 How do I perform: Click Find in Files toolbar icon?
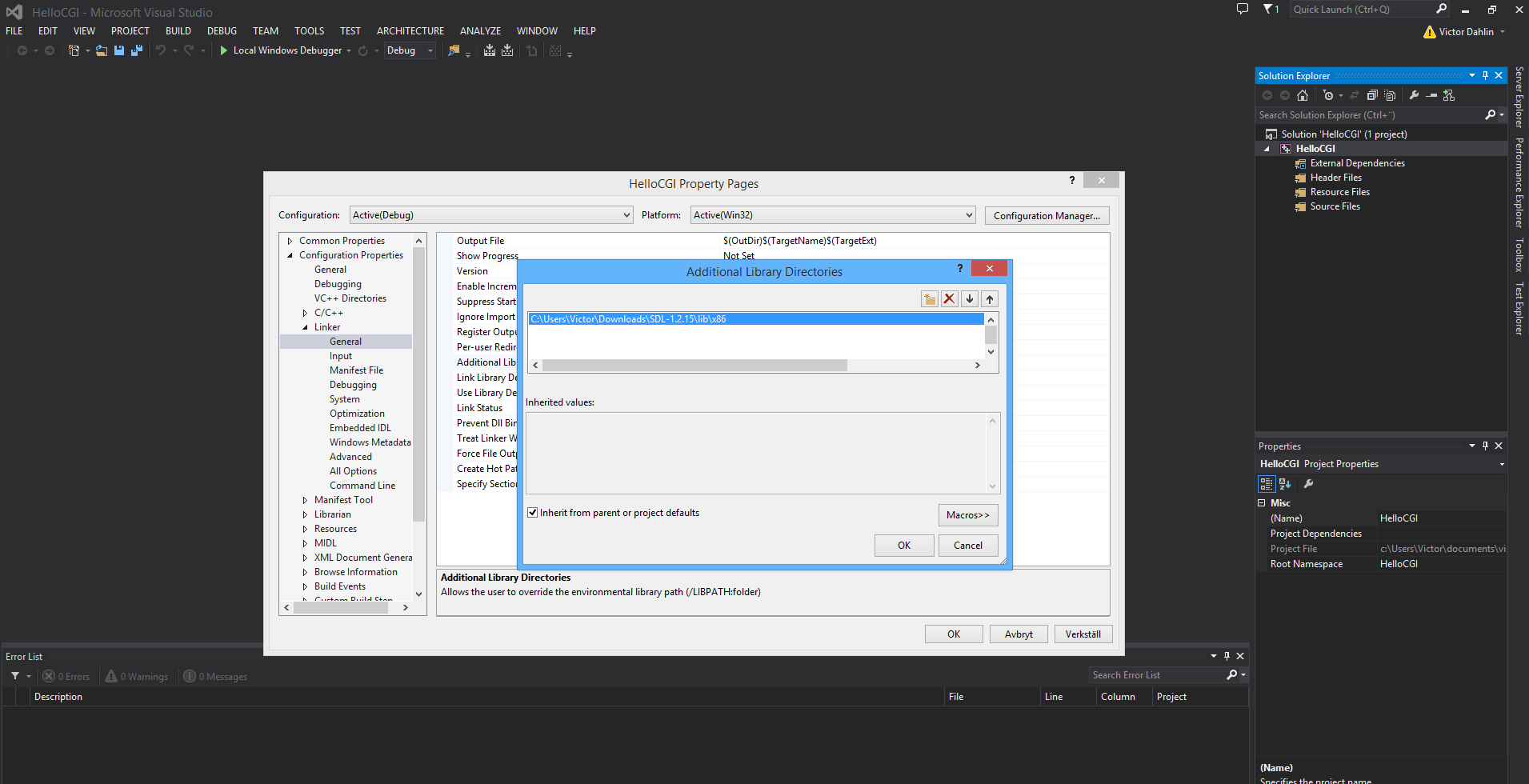tap(454, 50)
